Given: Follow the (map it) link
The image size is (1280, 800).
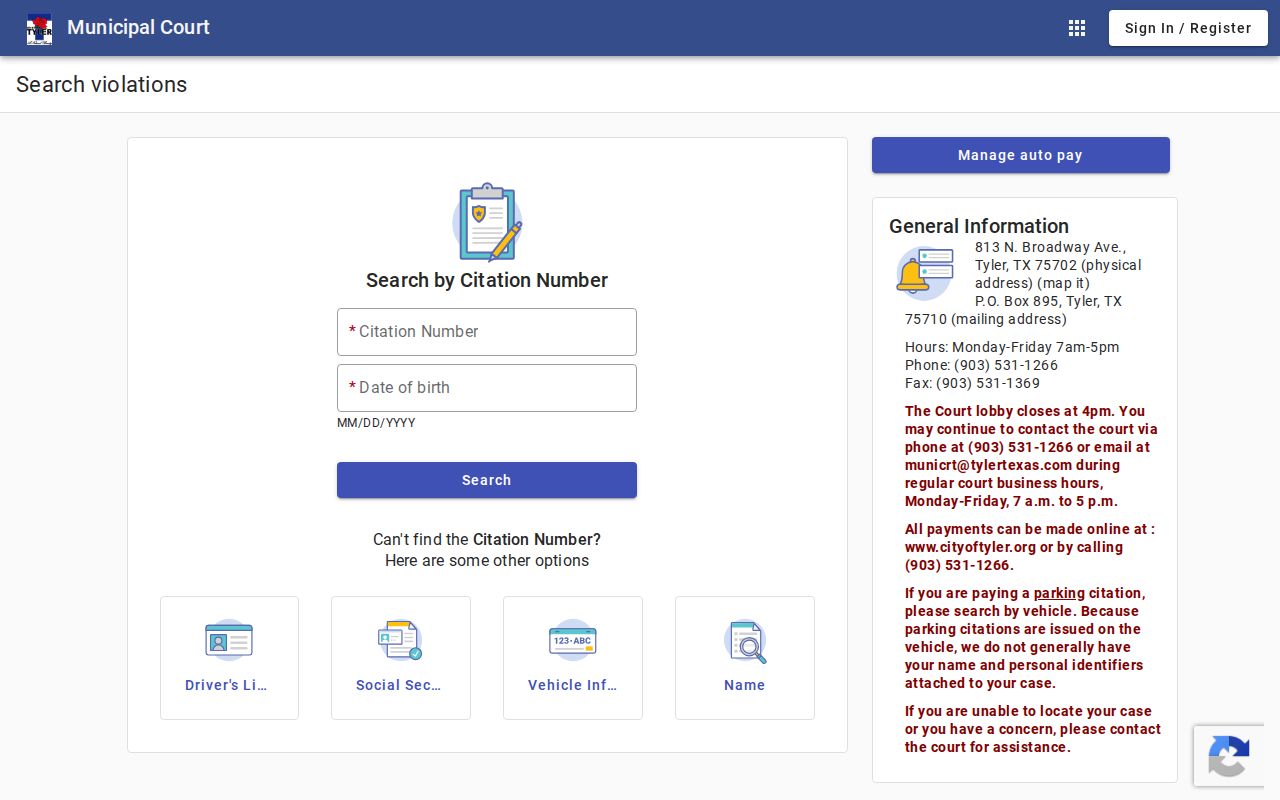Looking at the screenshot, I should tap(1064, 283).
